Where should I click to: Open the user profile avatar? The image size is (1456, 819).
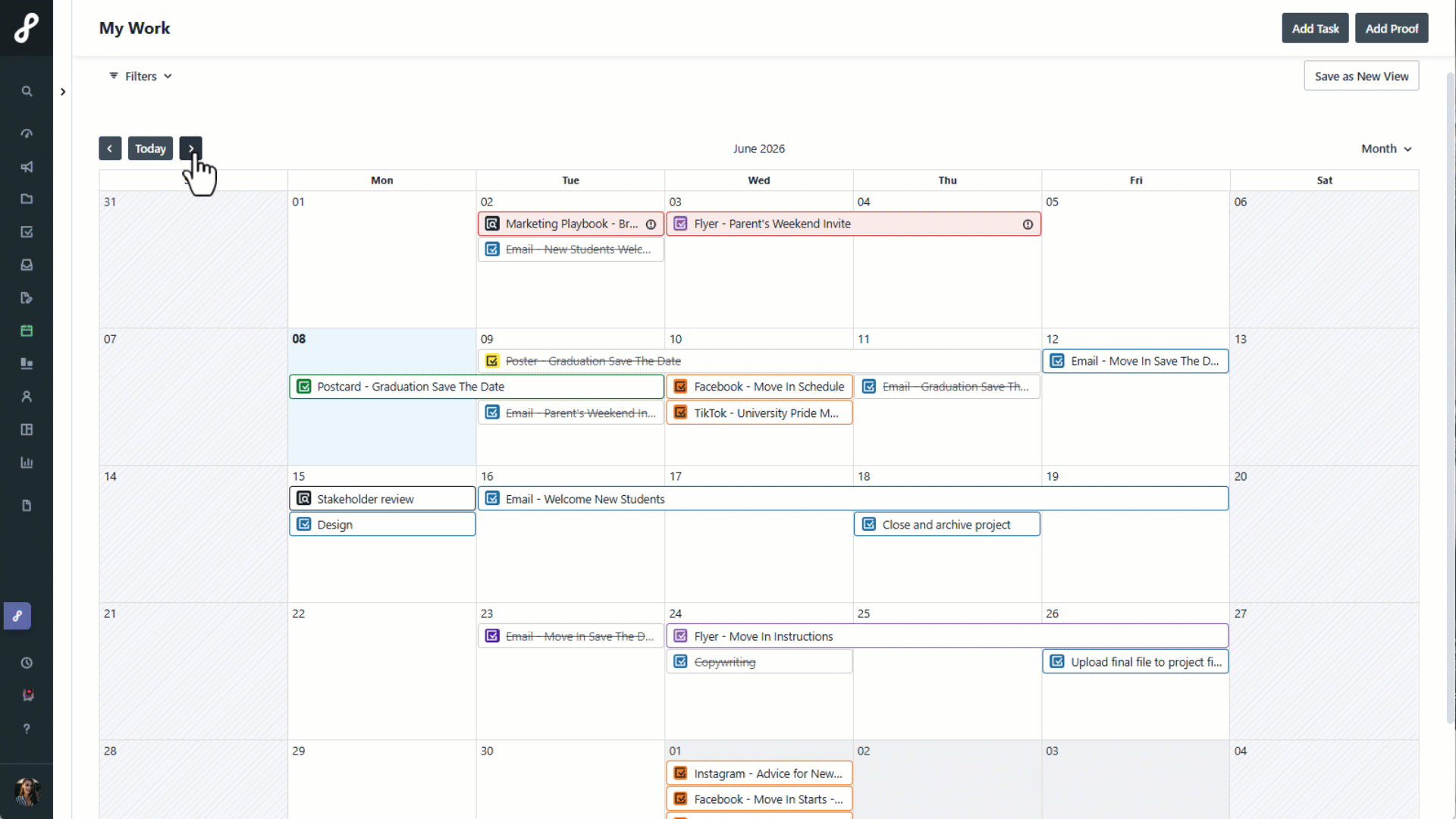click(x=27, y=792)
